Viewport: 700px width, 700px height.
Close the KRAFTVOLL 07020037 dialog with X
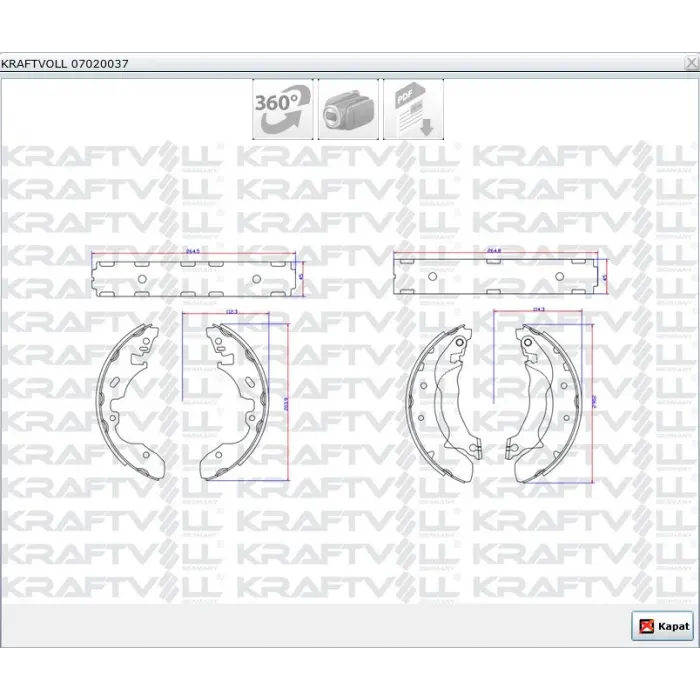(691, 63)
